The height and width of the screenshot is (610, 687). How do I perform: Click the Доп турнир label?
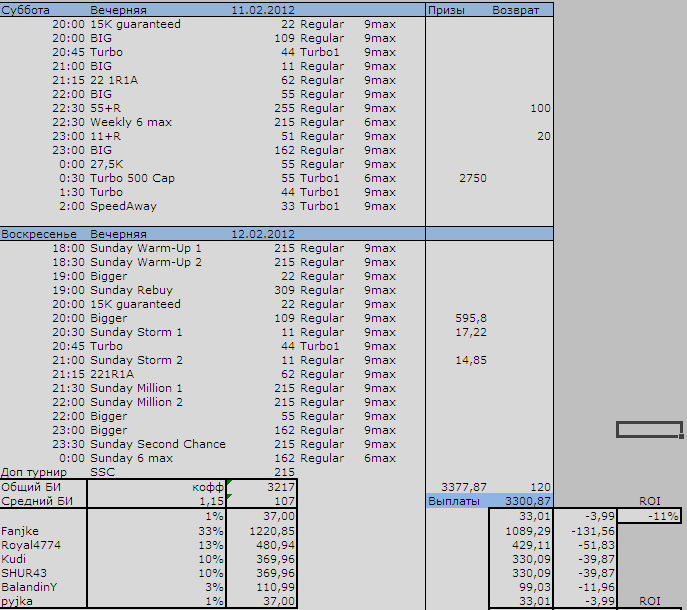(34, 472)
